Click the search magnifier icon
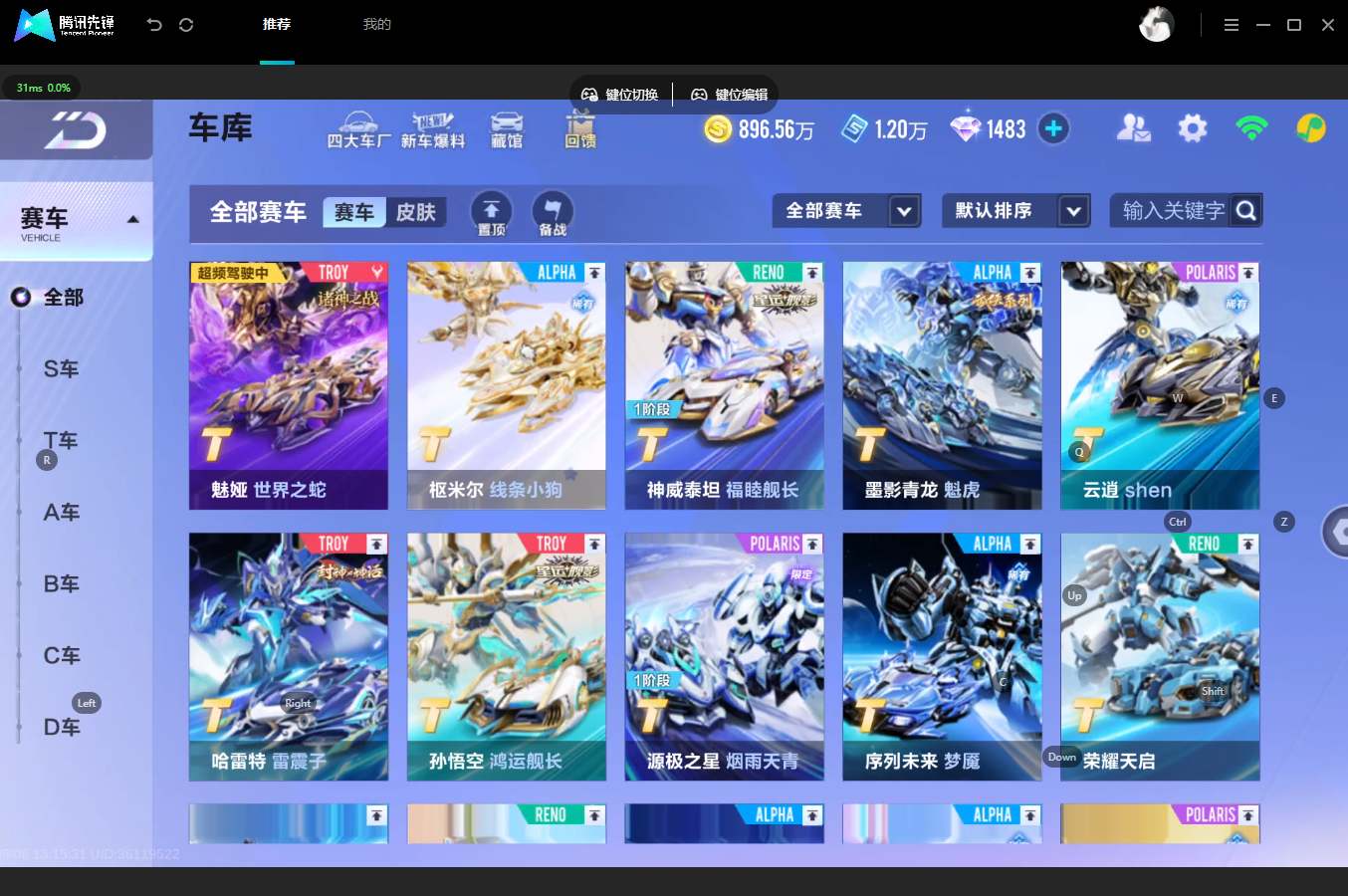1348x896 pixels. (1245, 210)
